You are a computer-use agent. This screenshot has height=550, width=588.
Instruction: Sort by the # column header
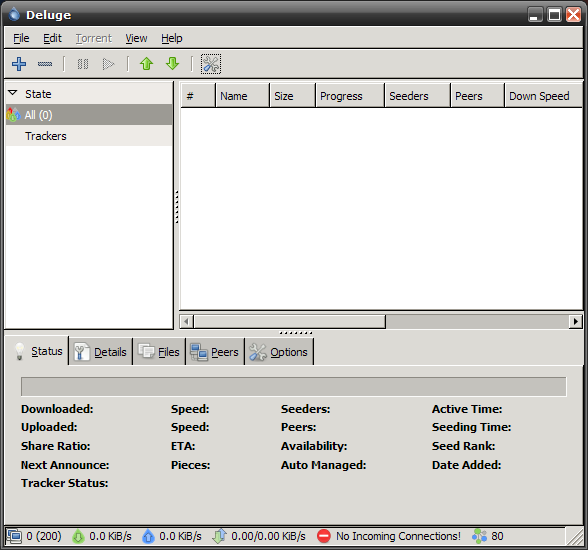pyautogui.click(x=198, y=96)
